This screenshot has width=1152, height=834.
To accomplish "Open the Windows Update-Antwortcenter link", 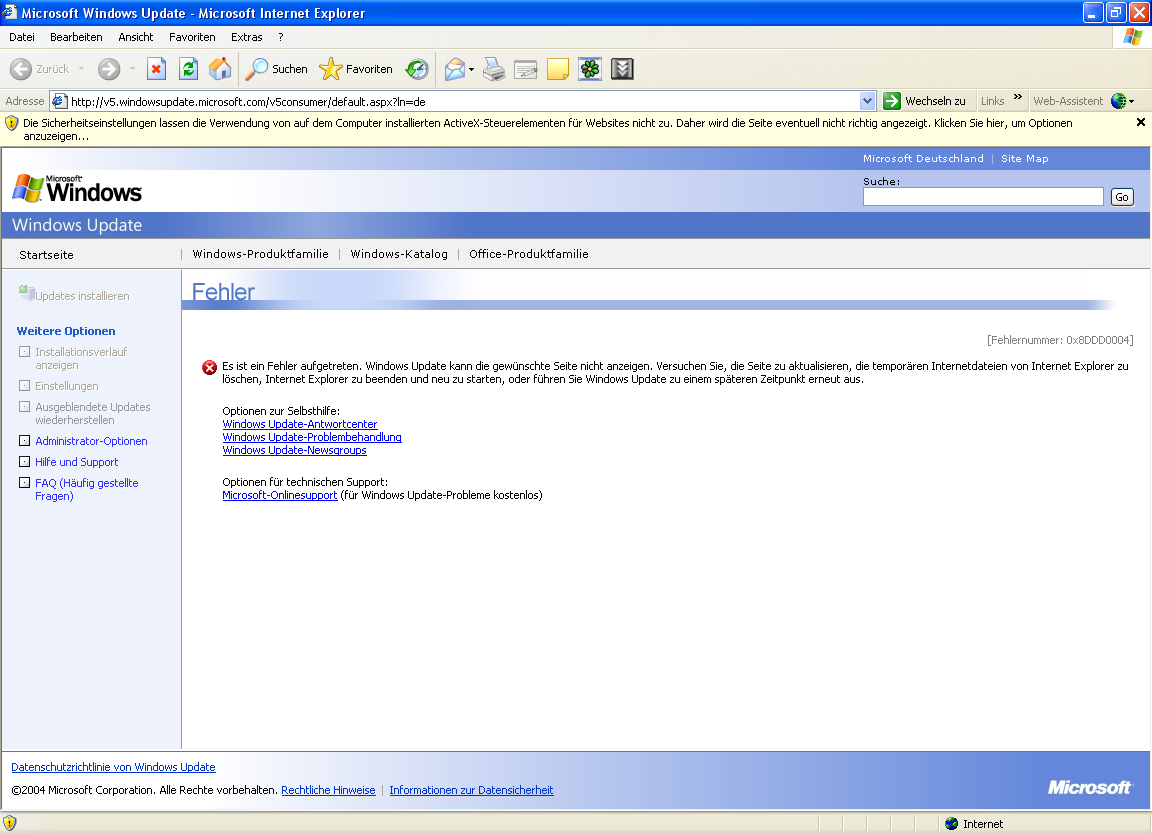I will click(300, 424).
